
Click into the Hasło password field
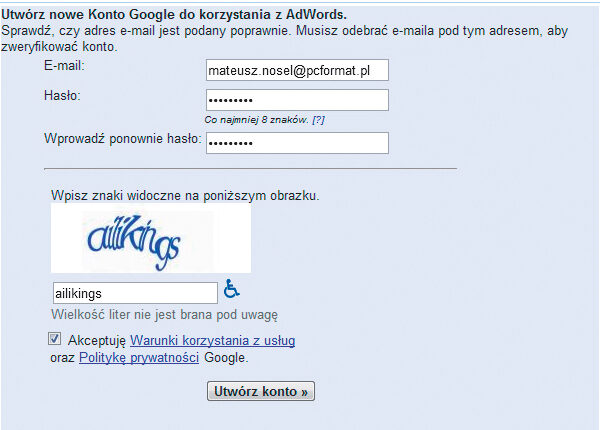[296, 100]
